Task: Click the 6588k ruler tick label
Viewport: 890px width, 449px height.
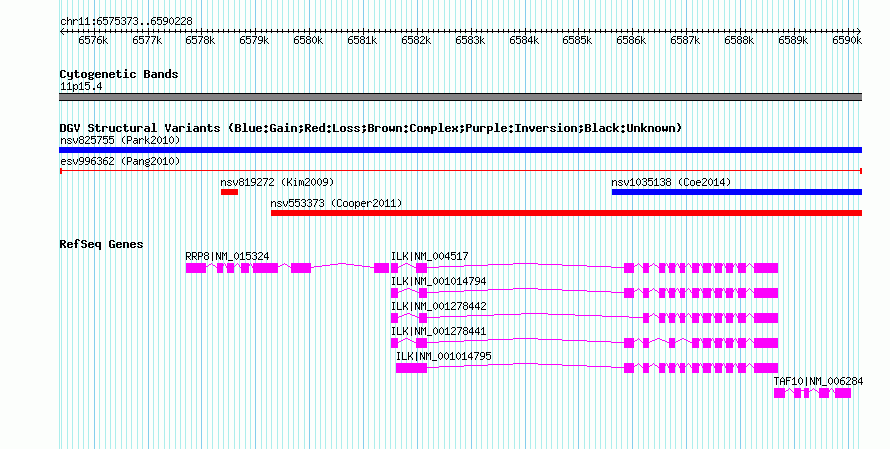Action: pos(739,40)
